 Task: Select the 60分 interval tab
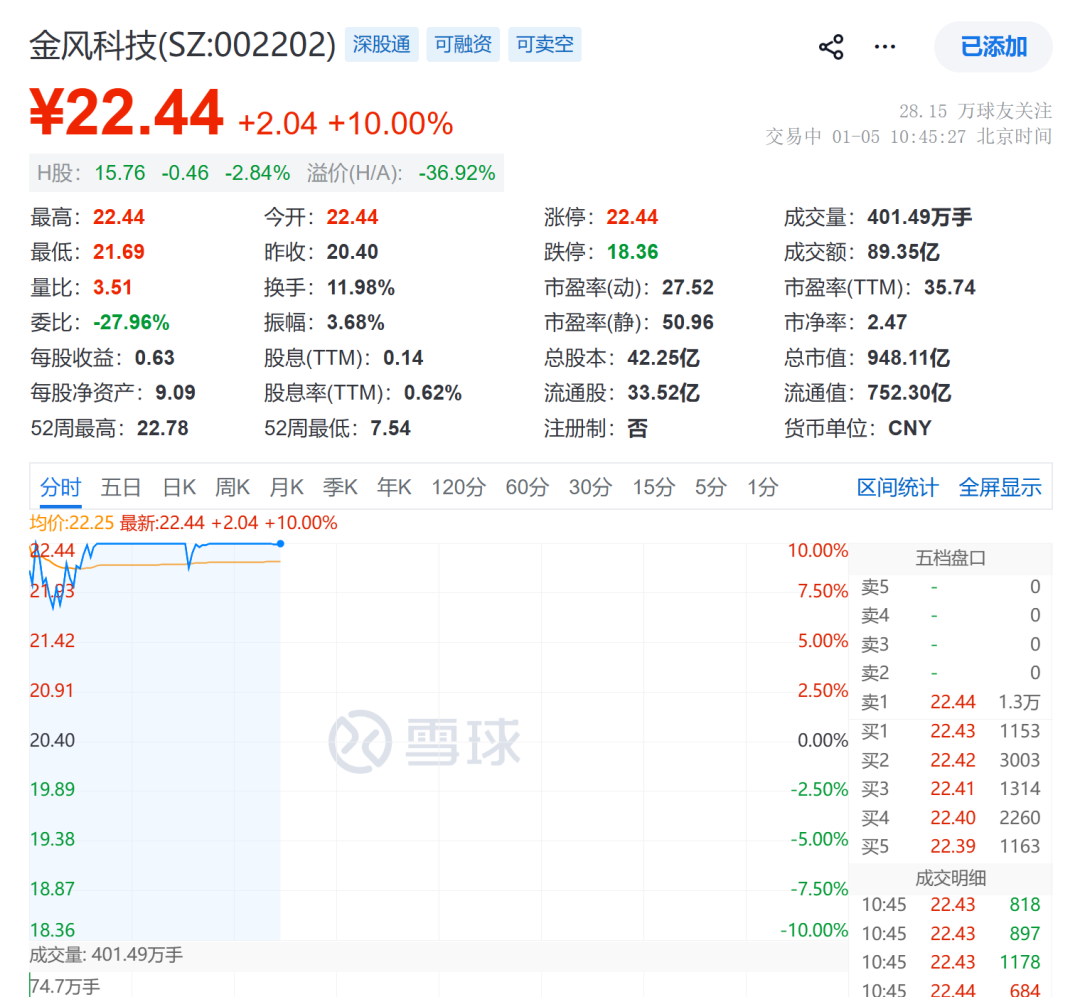point(527,488)
